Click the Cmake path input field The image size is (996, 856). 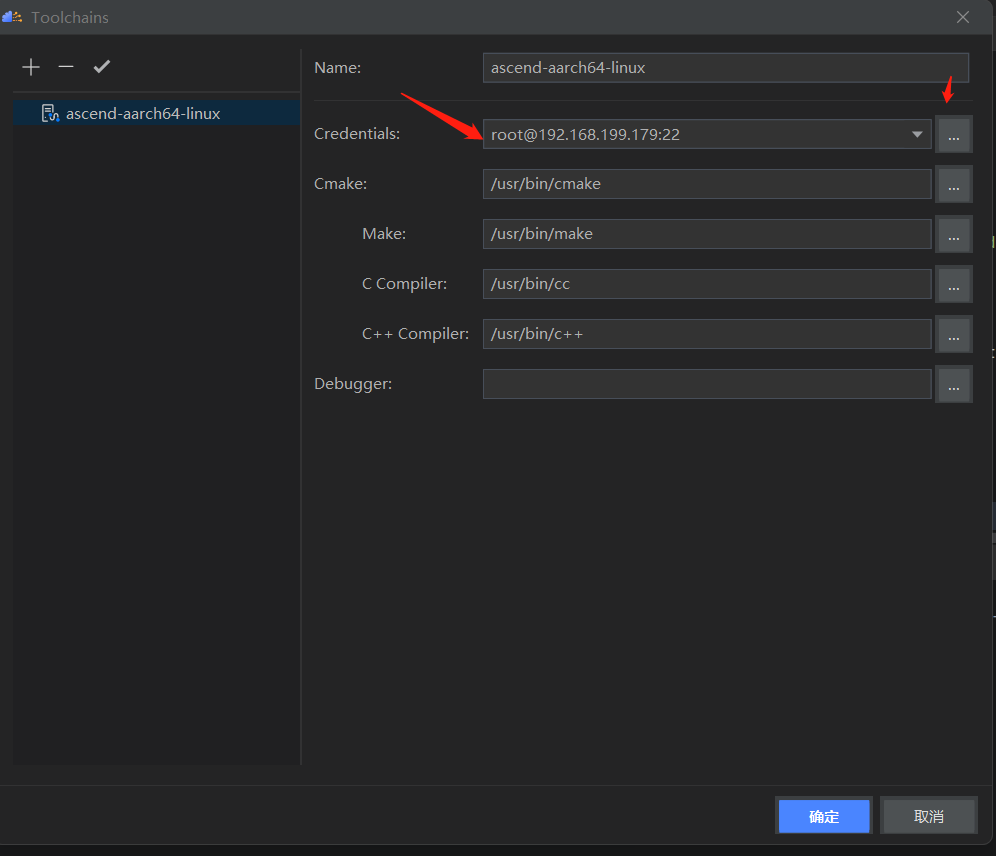coord(706,184)
